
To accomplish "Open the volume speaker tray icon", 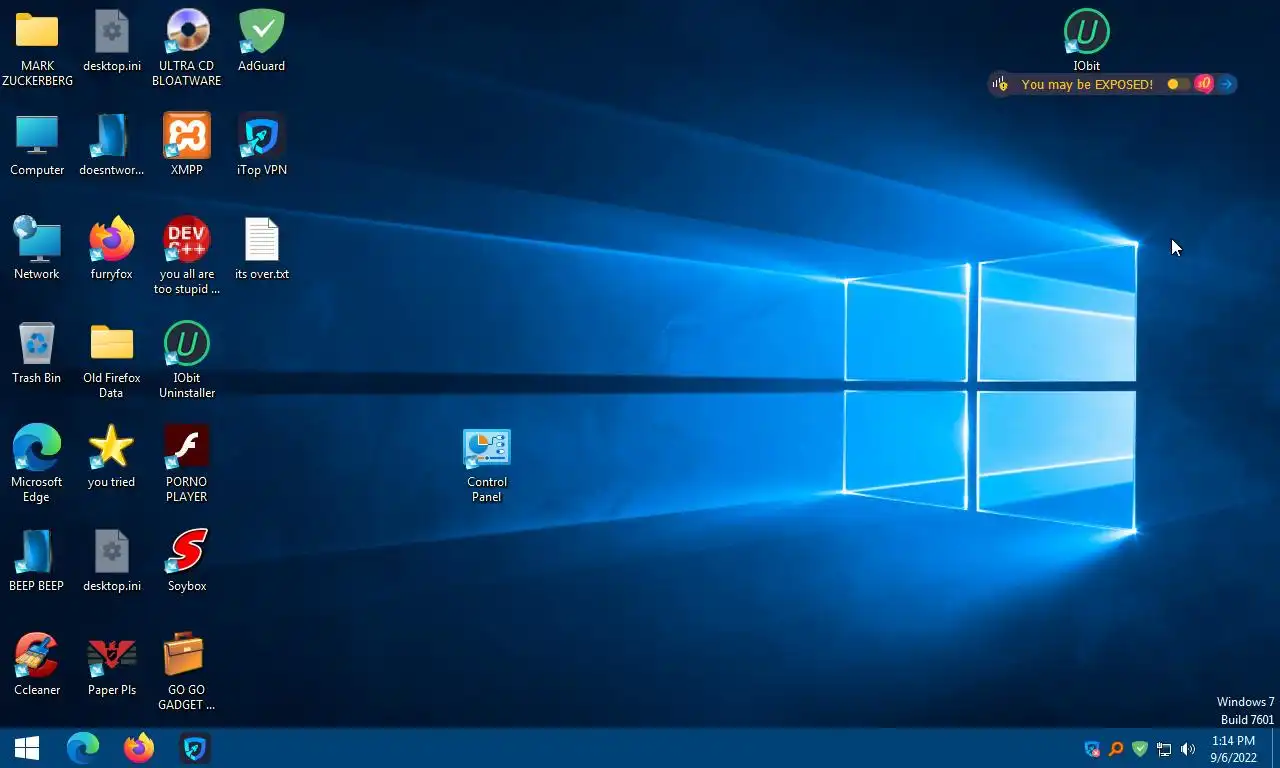I will pos(1188,749).
